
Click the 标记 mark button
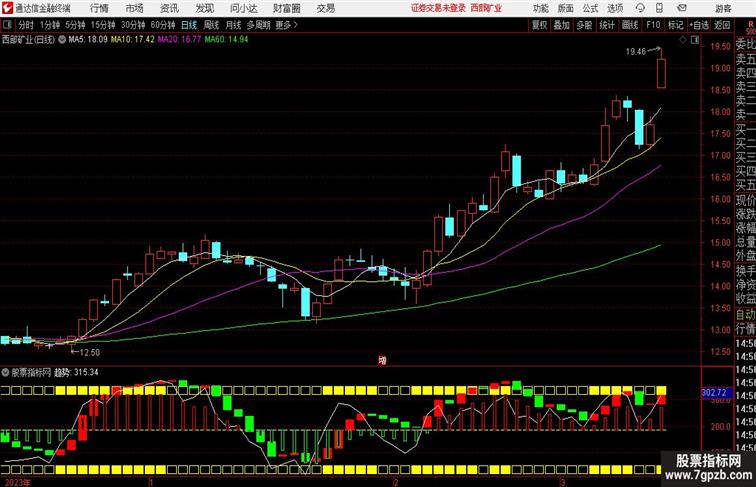pyautogui.click(x=675, y=25)
